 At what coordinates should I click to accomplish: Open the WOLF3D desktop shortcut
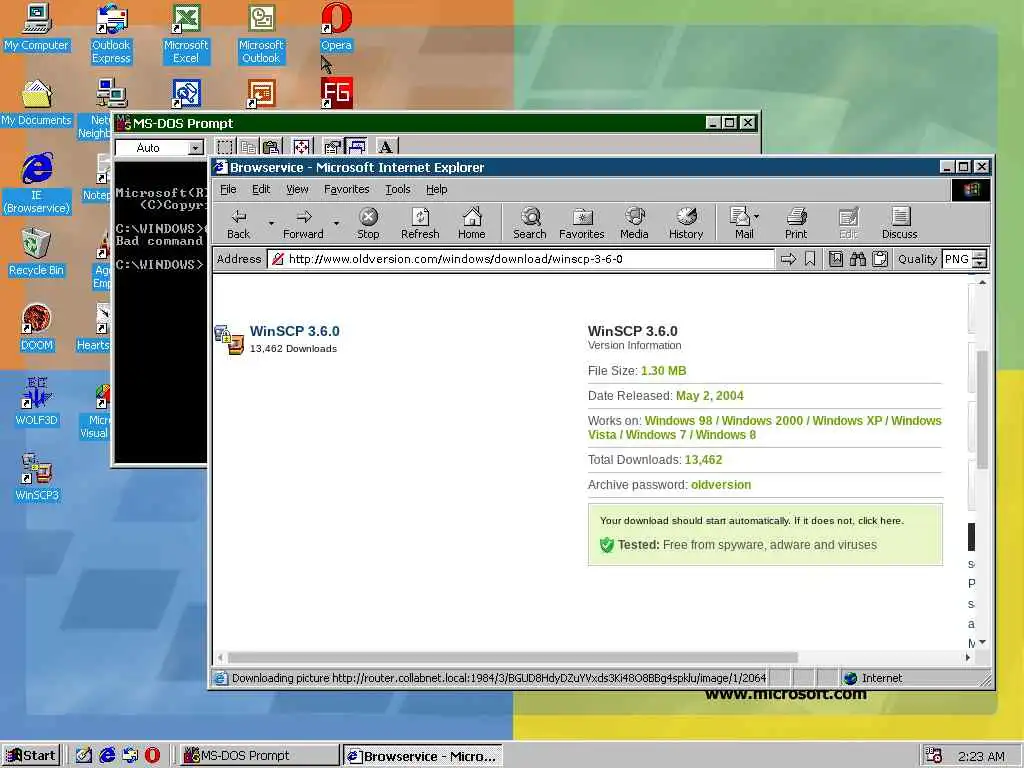click(37, 402)
